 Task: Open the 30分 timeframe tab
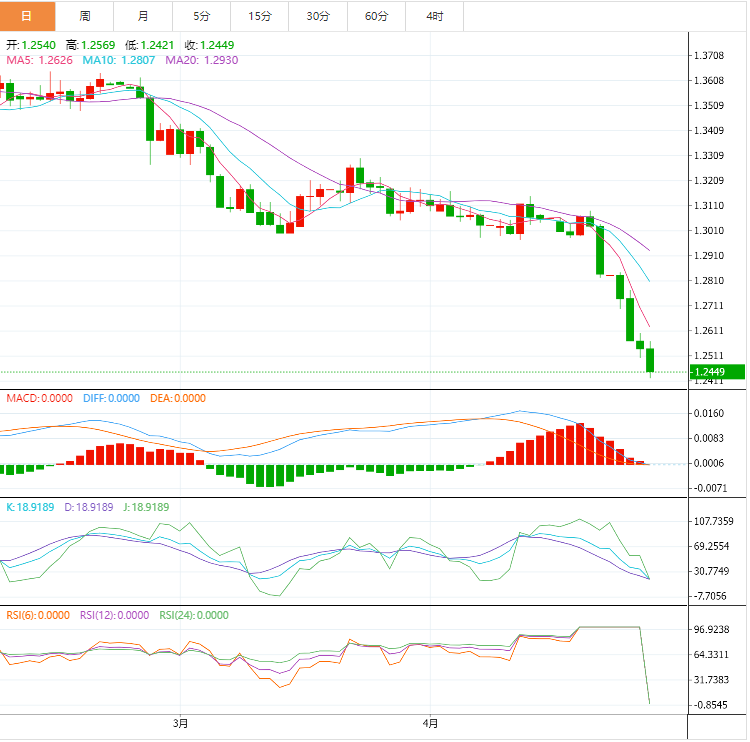click(318, 16)
